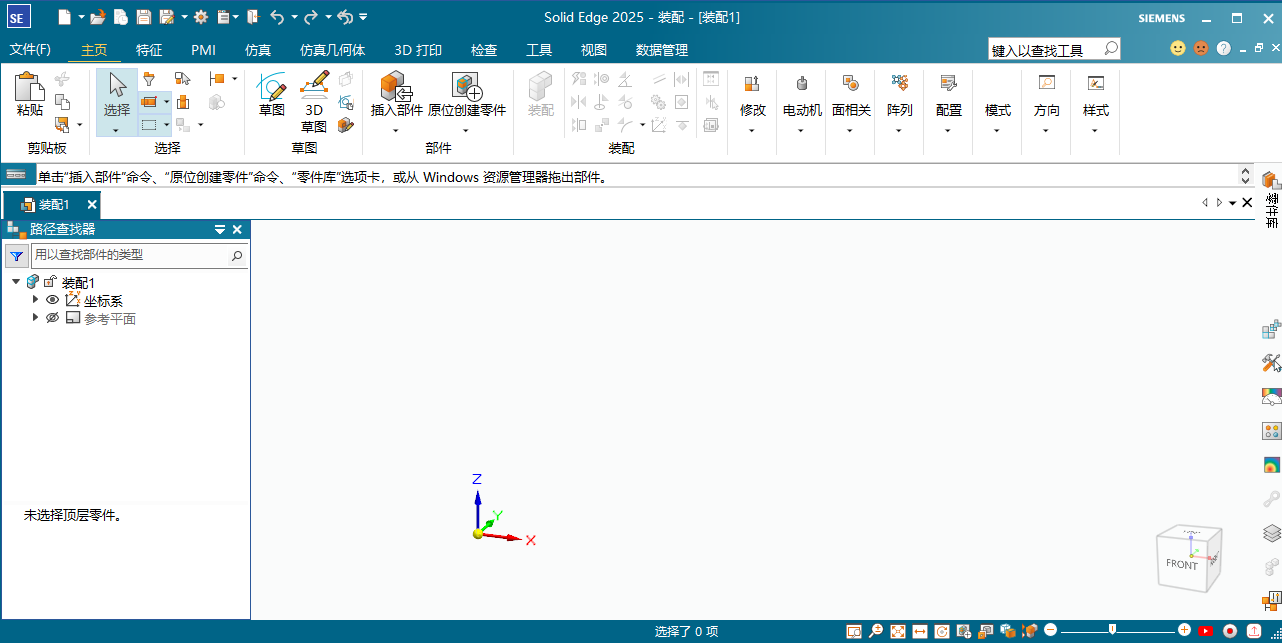Click the zoom slider handle in status bar
Screen dimensions: 1282x643
(1112, 631)
